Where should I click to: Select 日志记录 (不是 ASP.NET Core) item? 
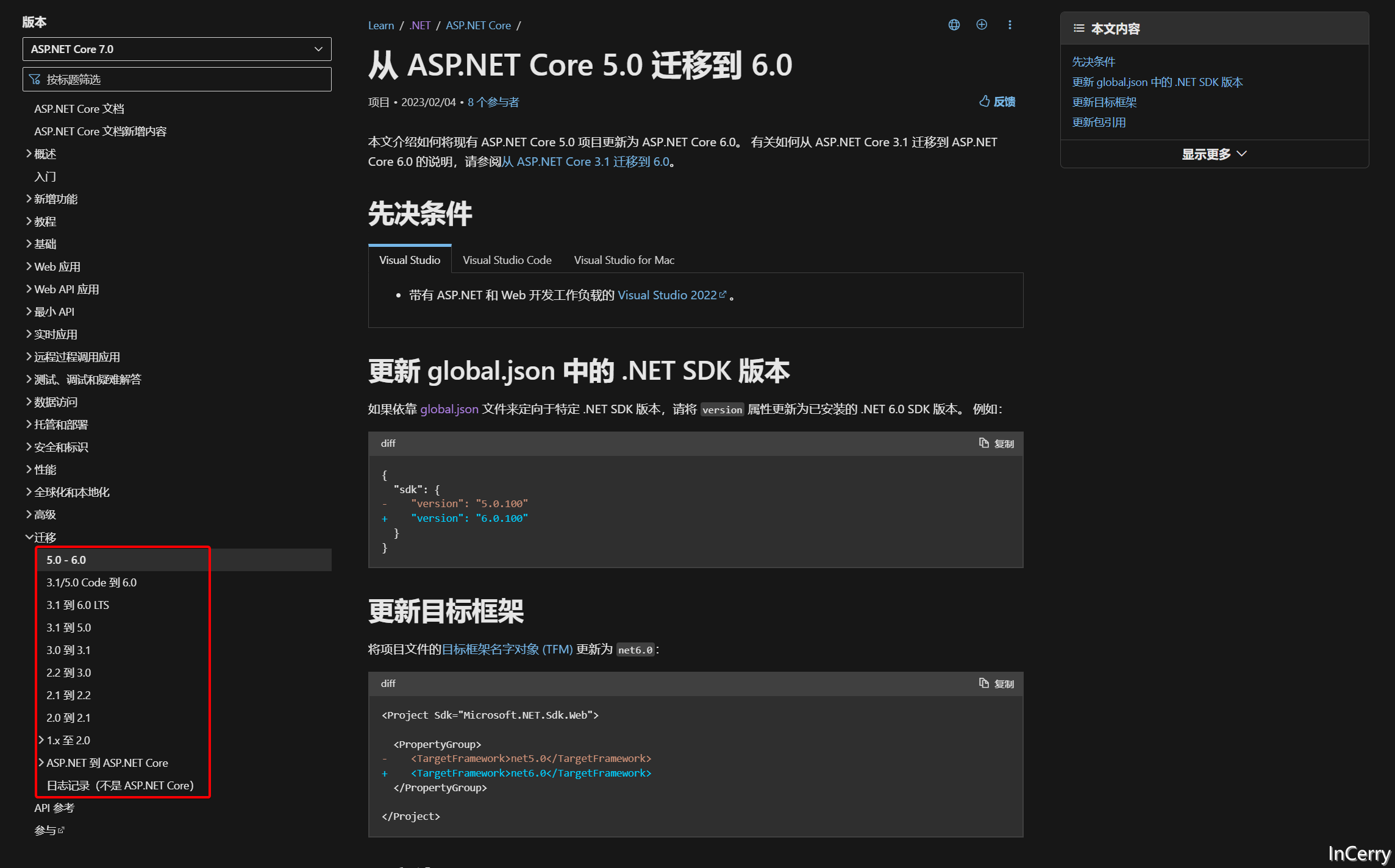tap(120, 785)
